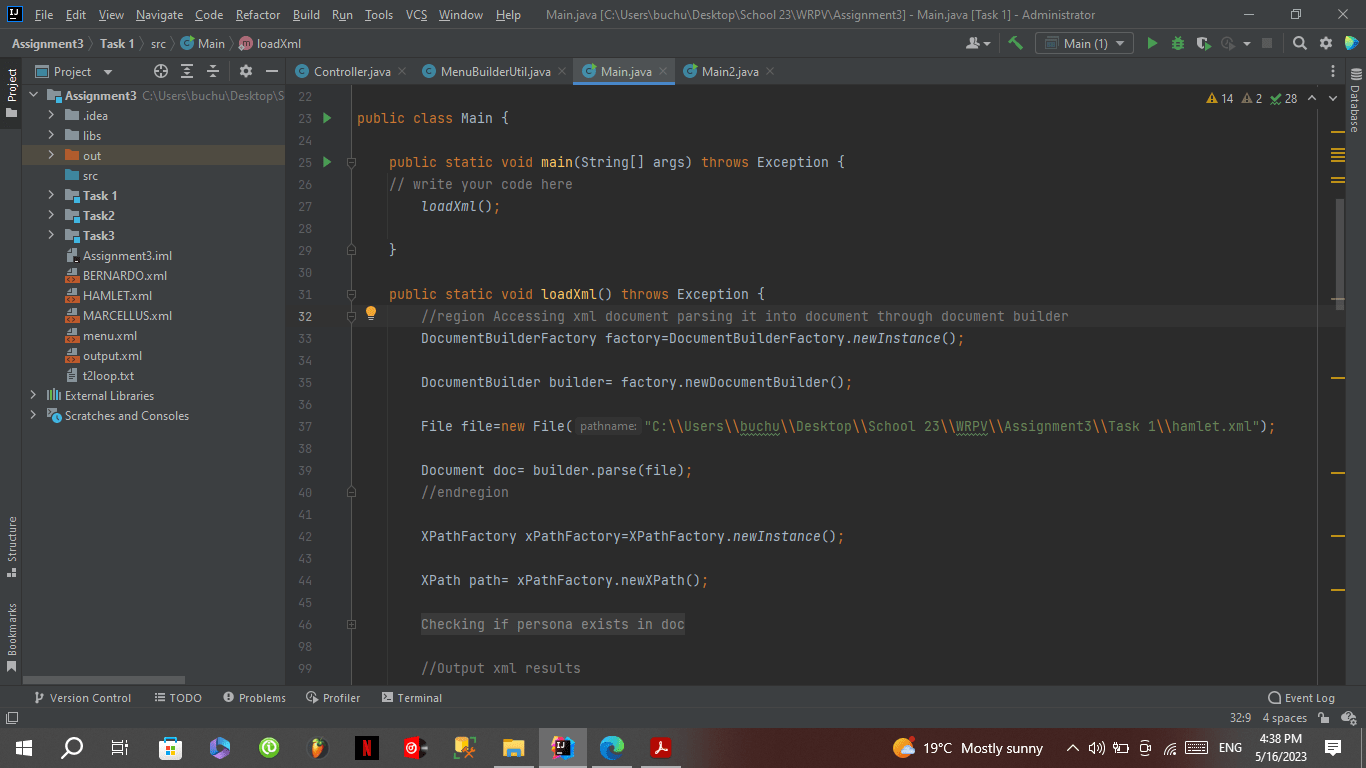Open the Main (1) run configuration dropdown
Image resolution: width=1366 pixels, height=768 pixels.
click(1084, 43)
